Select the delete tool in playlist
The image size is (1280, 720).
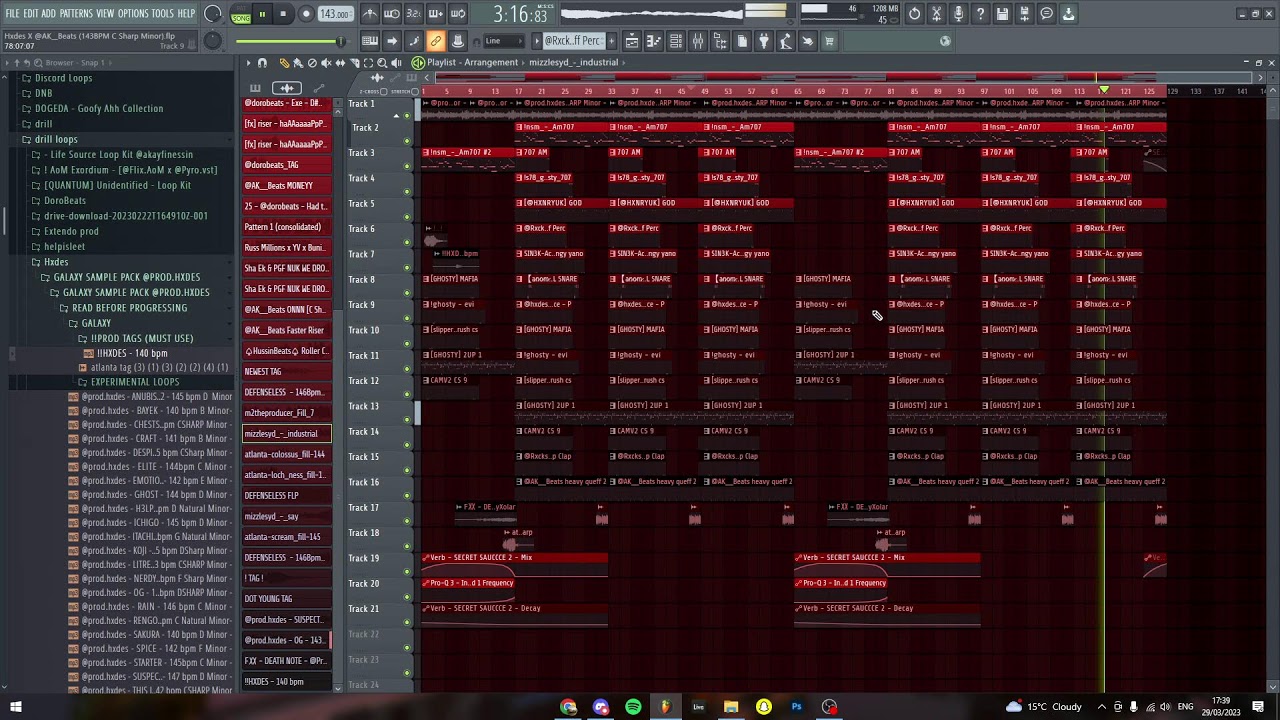pos(312,63)
